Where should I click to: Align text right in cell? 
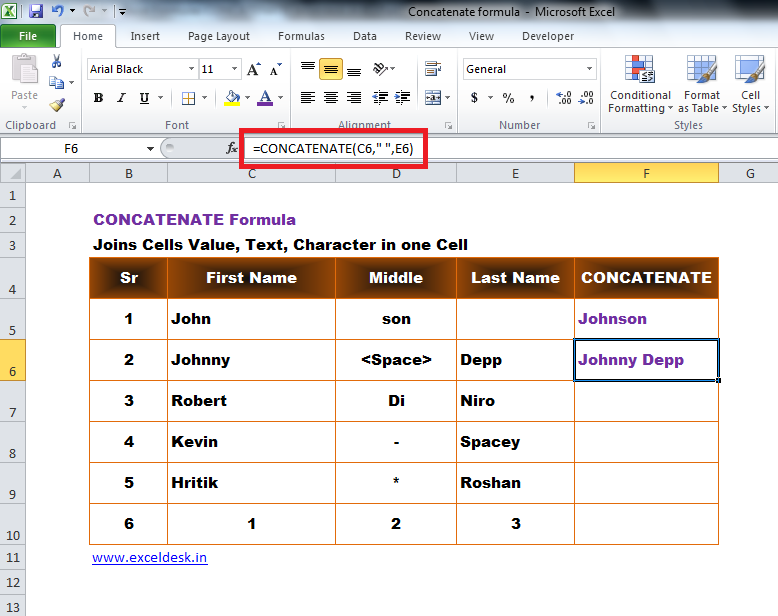(x=354, y=98)
